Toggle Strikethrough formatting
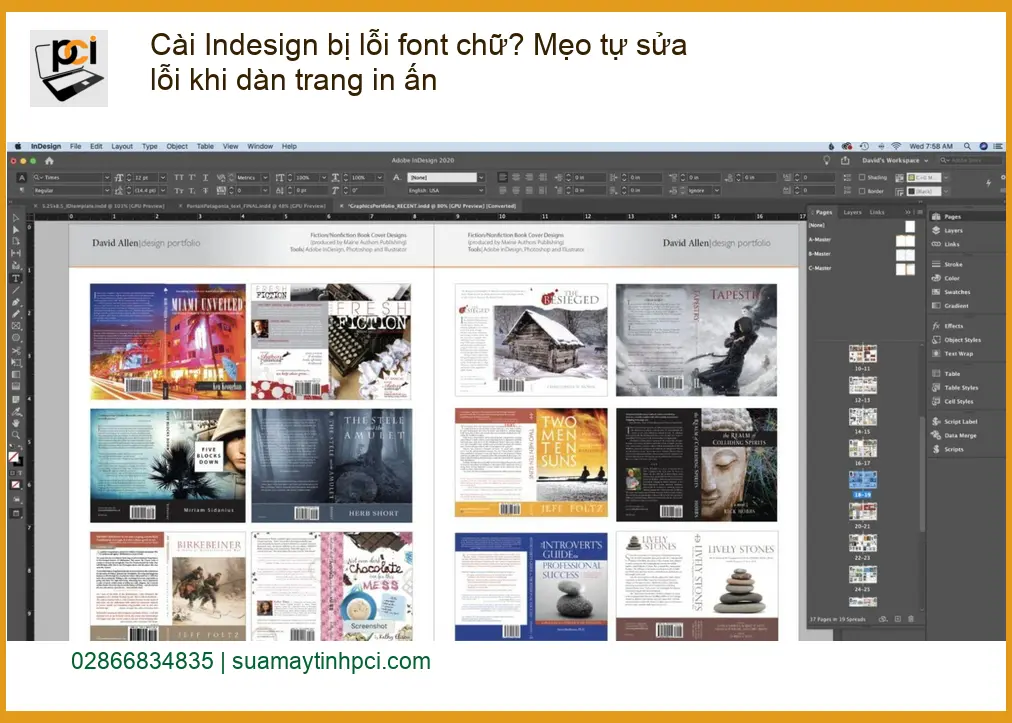This screenshot has height=723, width=1012. point(205,190)
